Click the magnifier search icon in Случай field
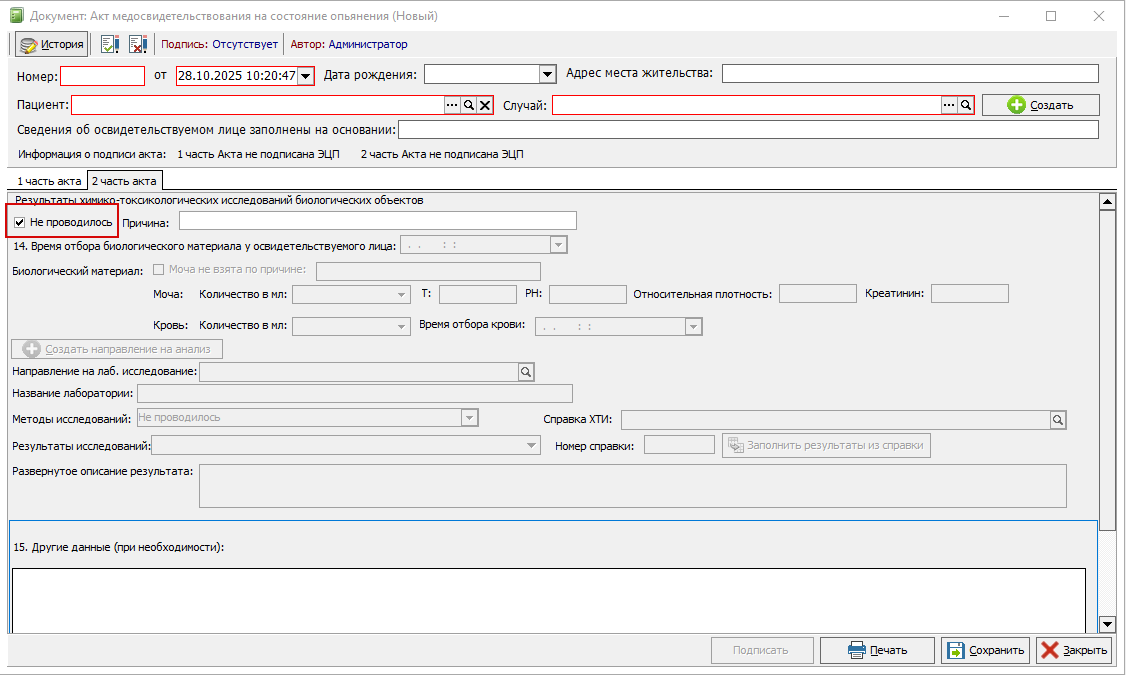Screen dimensions: 1126x675 point(966,105)
